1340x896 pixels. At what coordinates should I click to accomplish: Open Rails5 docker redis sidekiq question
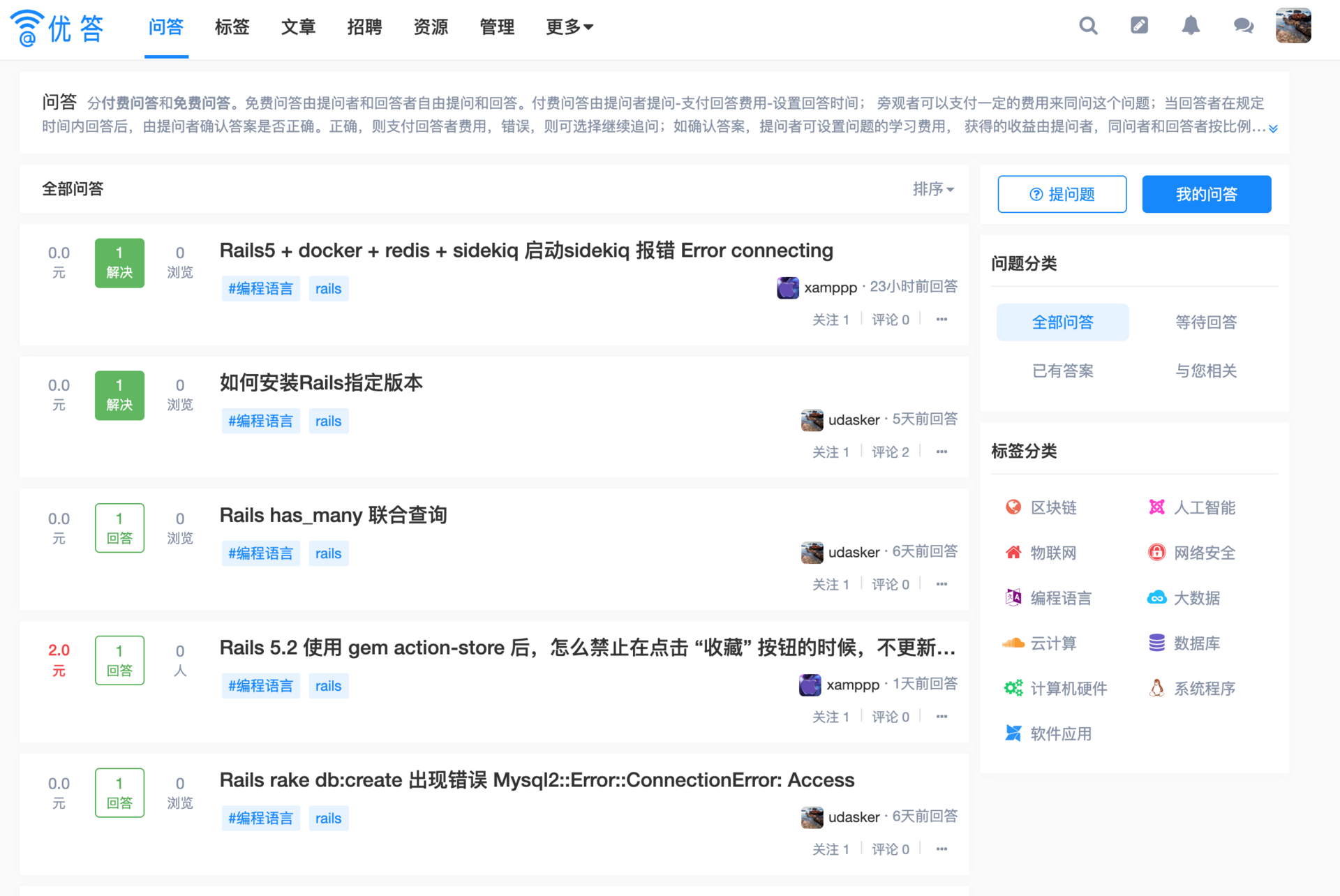(x=526, y=251)
